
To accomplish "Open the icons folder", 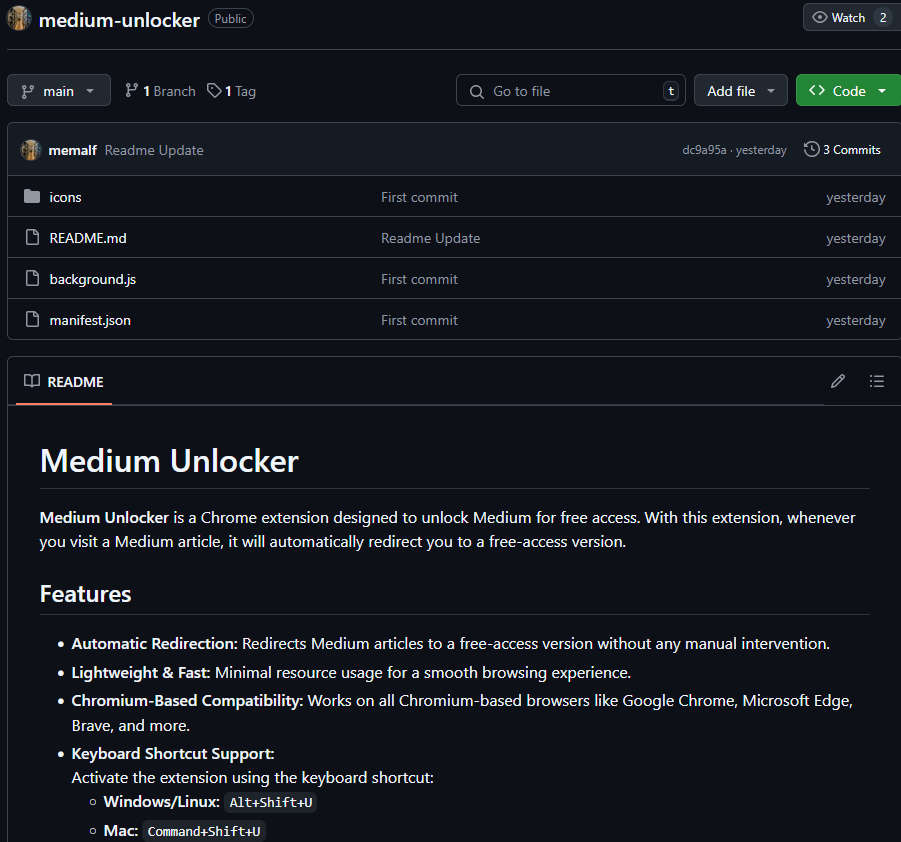I will 66,197.
